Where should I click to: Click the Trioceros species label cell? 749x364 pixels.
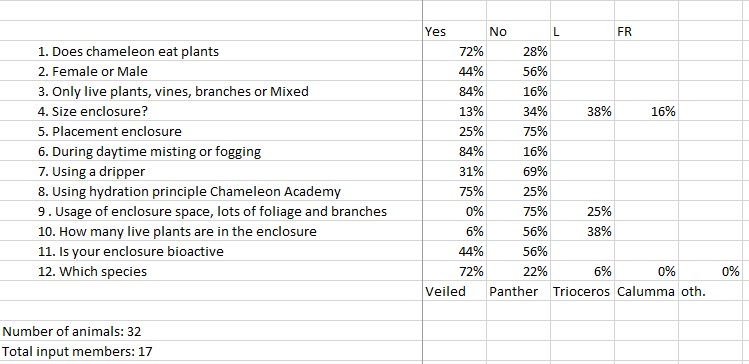click(582, 291)
